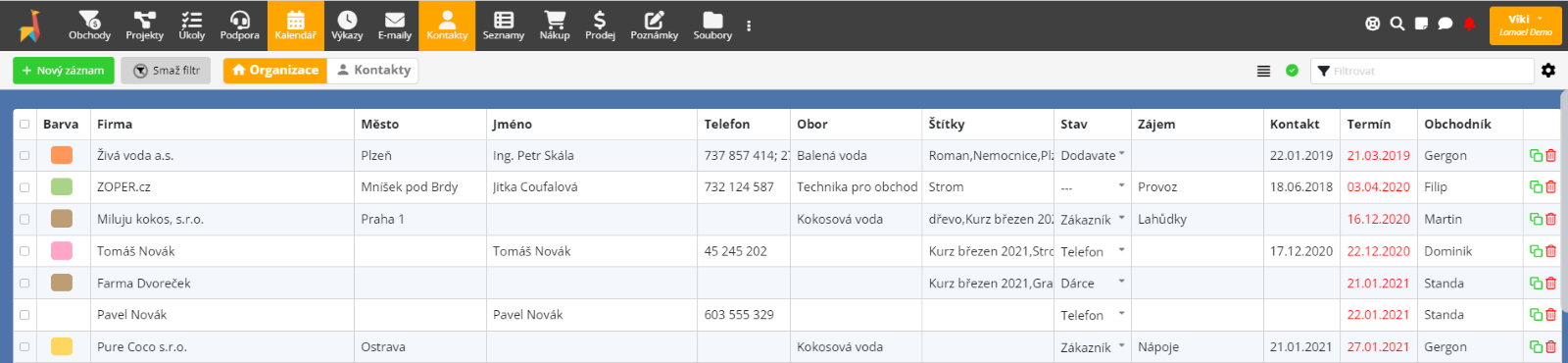Delete the Miluju kokos, s.r.o. record
The height and width of the screenshot is (363, 1568).
(x=1550, y=220)
